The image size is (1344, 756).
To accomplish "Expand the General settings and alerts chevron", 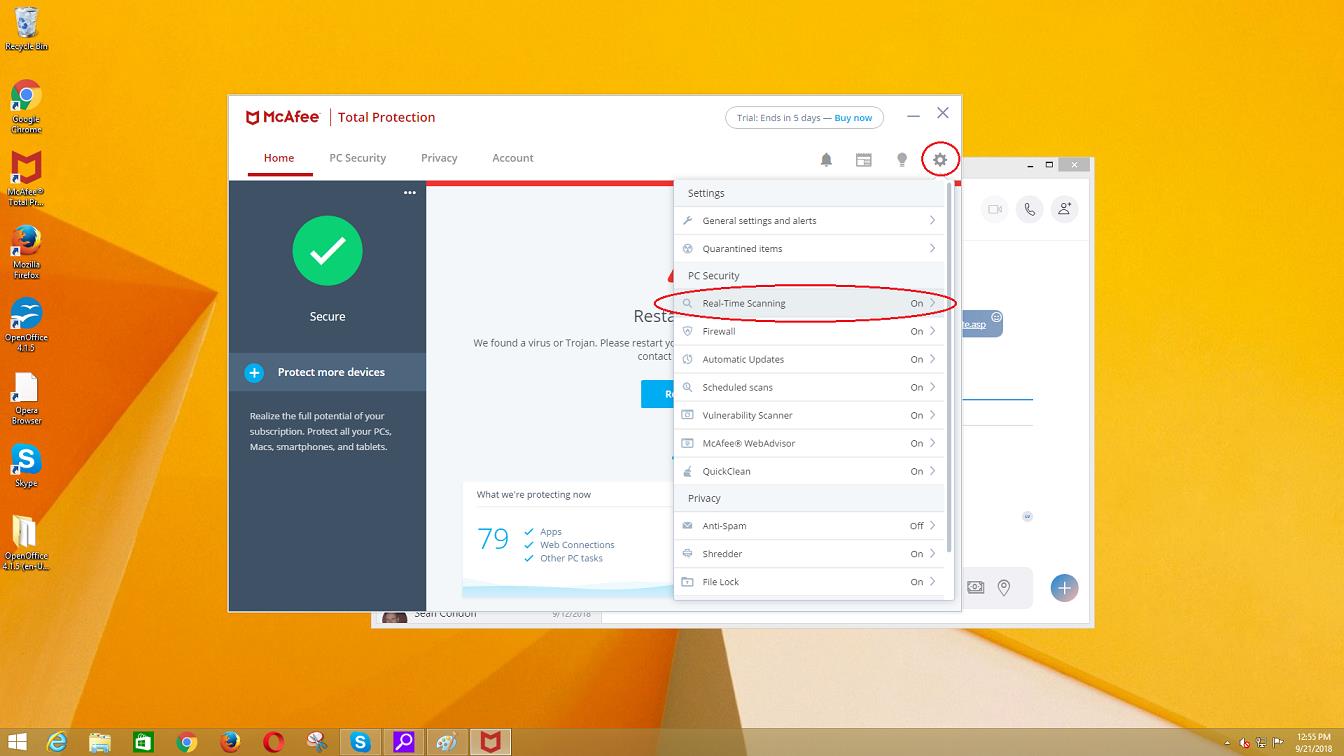I will 932,221.
